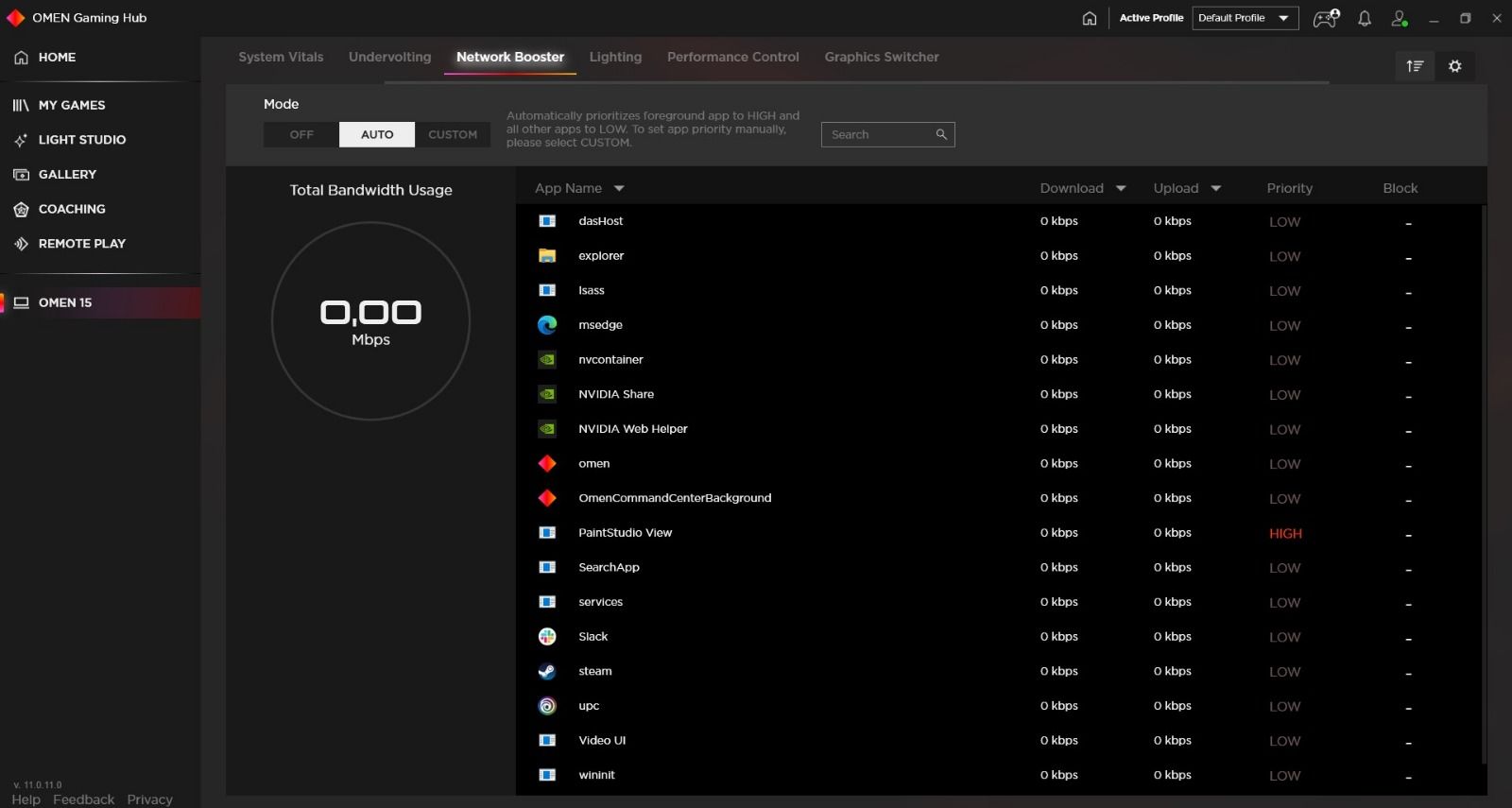
Task: Select the OMEN 15 device entry
Action: (100, 302)
